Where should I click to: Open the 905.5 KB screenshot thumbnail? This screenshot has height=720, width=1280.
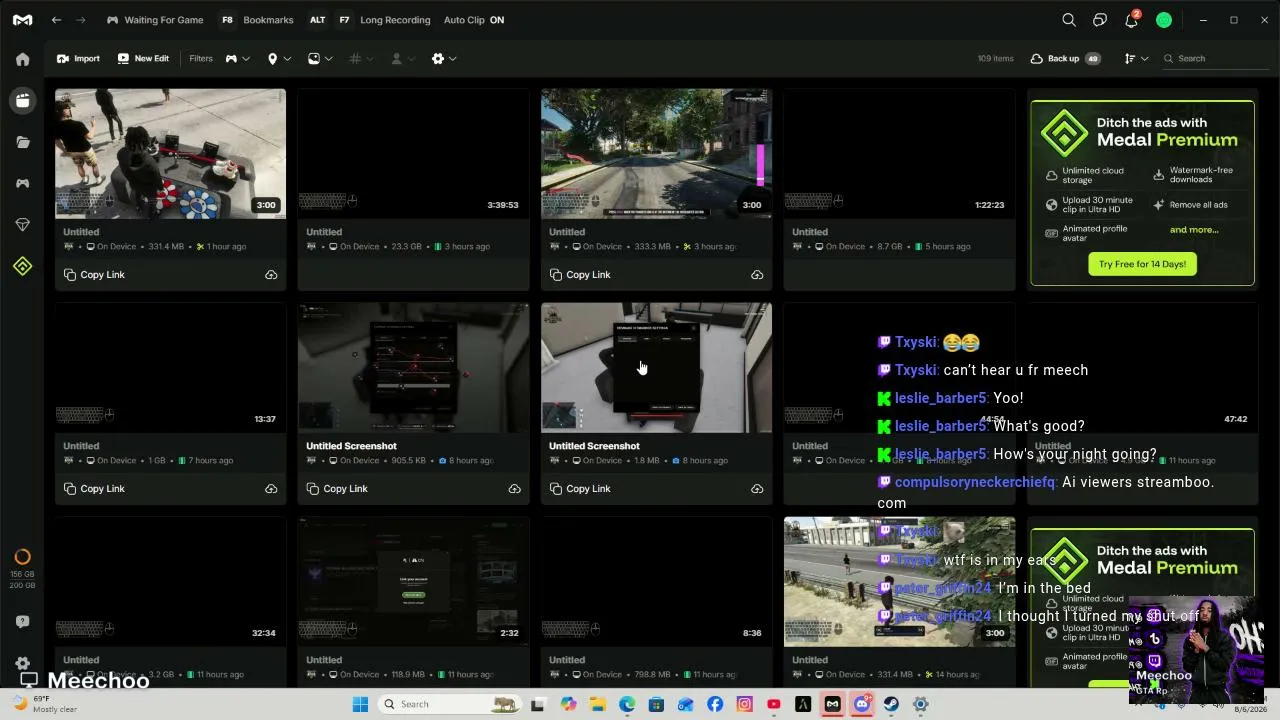pos(413,368)
